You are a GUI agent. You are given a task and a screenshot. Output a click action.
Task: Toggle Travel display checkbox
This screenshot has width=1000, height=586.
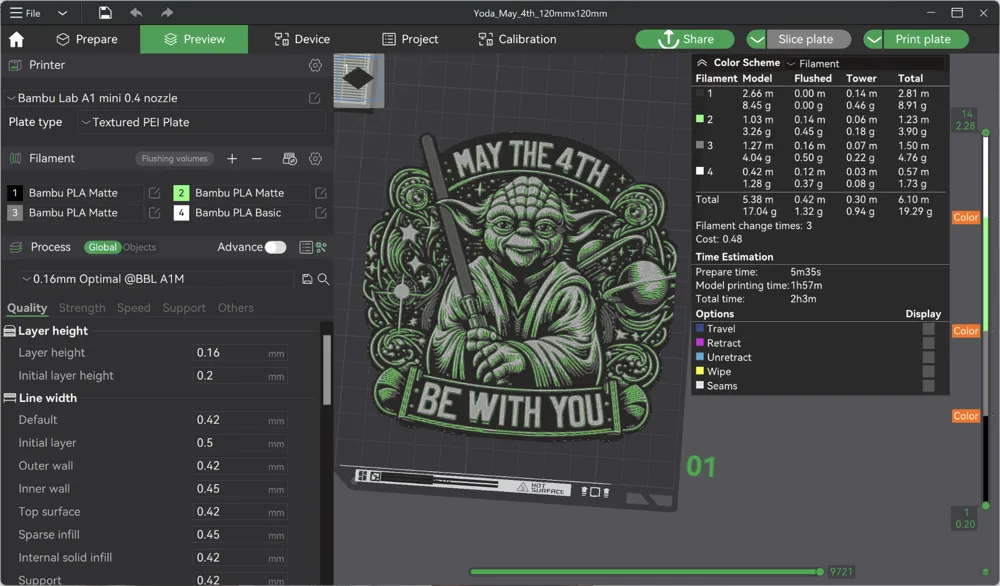click(929, 329)
